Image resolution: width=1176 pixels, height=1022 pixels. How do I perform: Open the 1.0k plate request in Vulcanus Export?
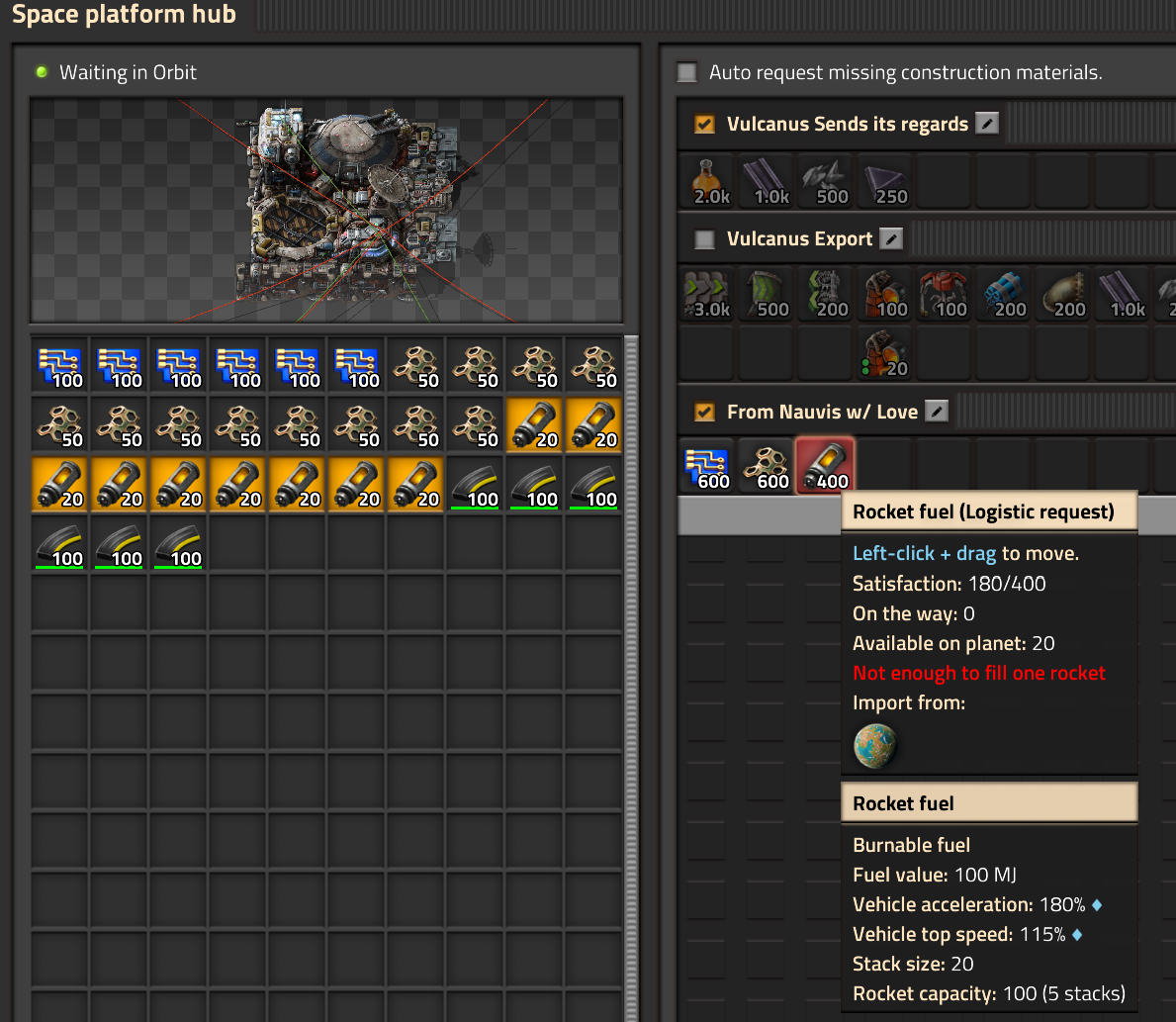1122,294
